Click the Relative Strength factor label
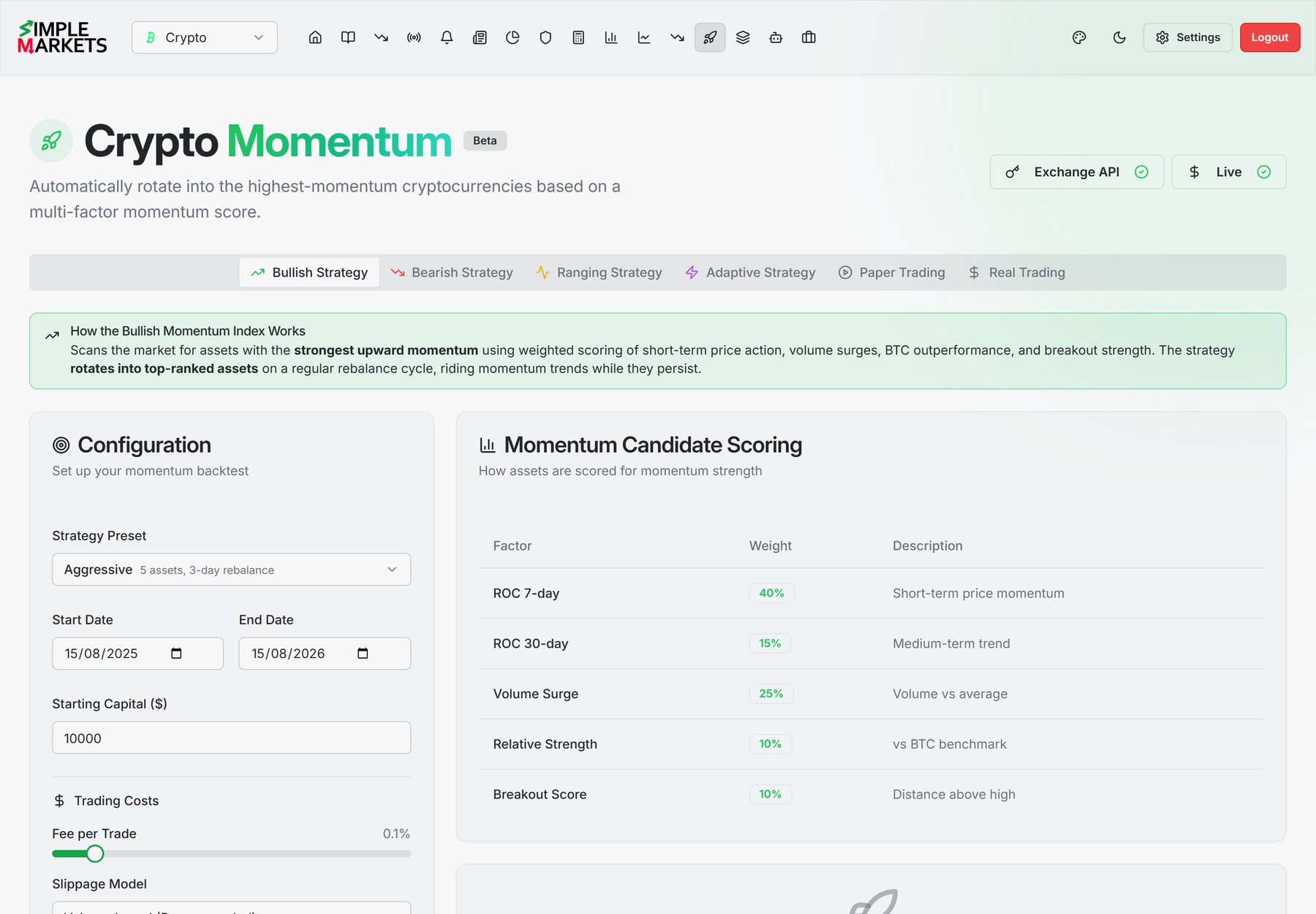1316x914 pixels. pos(545,744)
